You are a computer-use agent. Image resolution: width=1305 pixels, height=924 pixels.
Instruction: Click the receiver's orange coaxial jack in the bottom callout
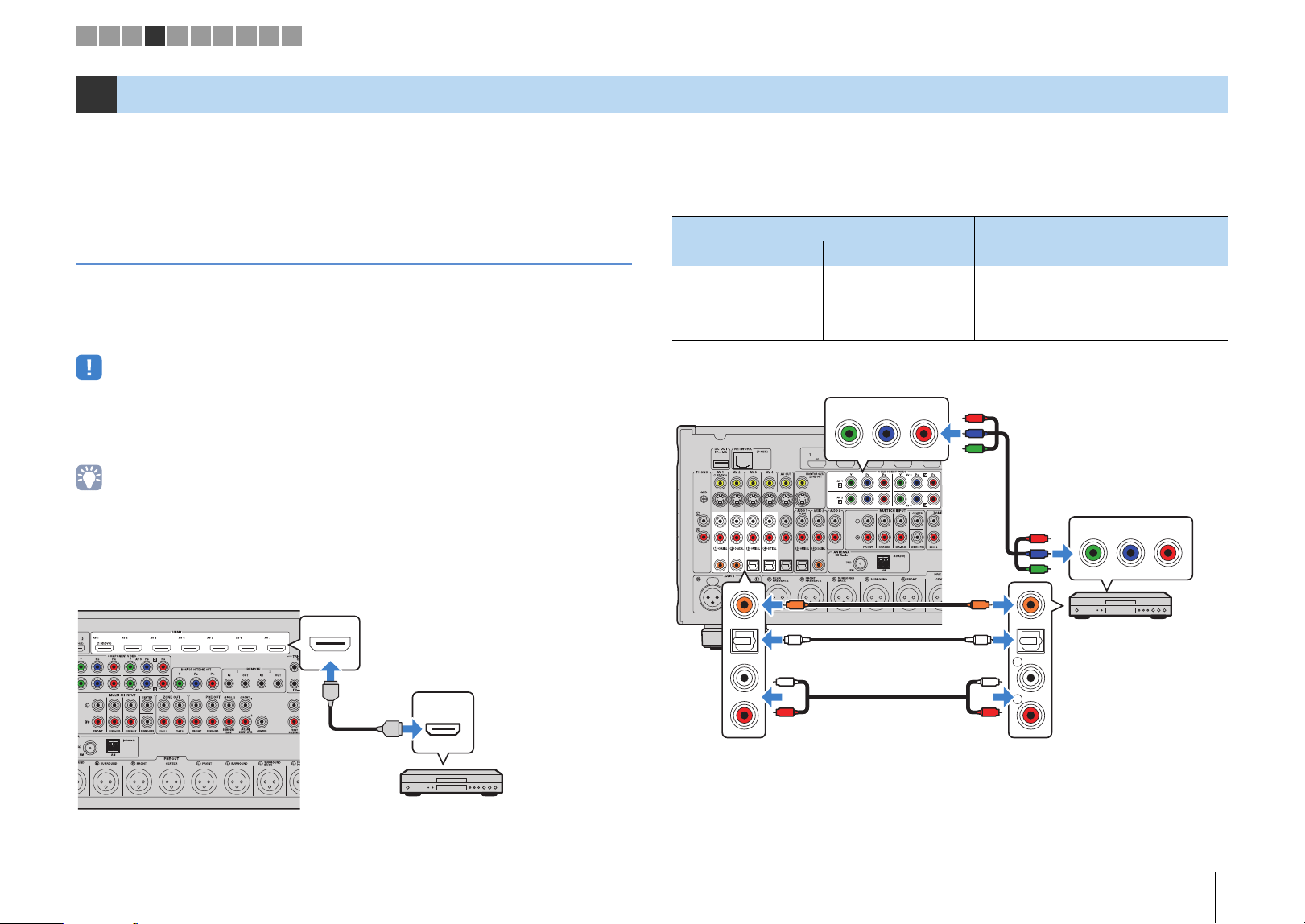[x=745, y=604]
